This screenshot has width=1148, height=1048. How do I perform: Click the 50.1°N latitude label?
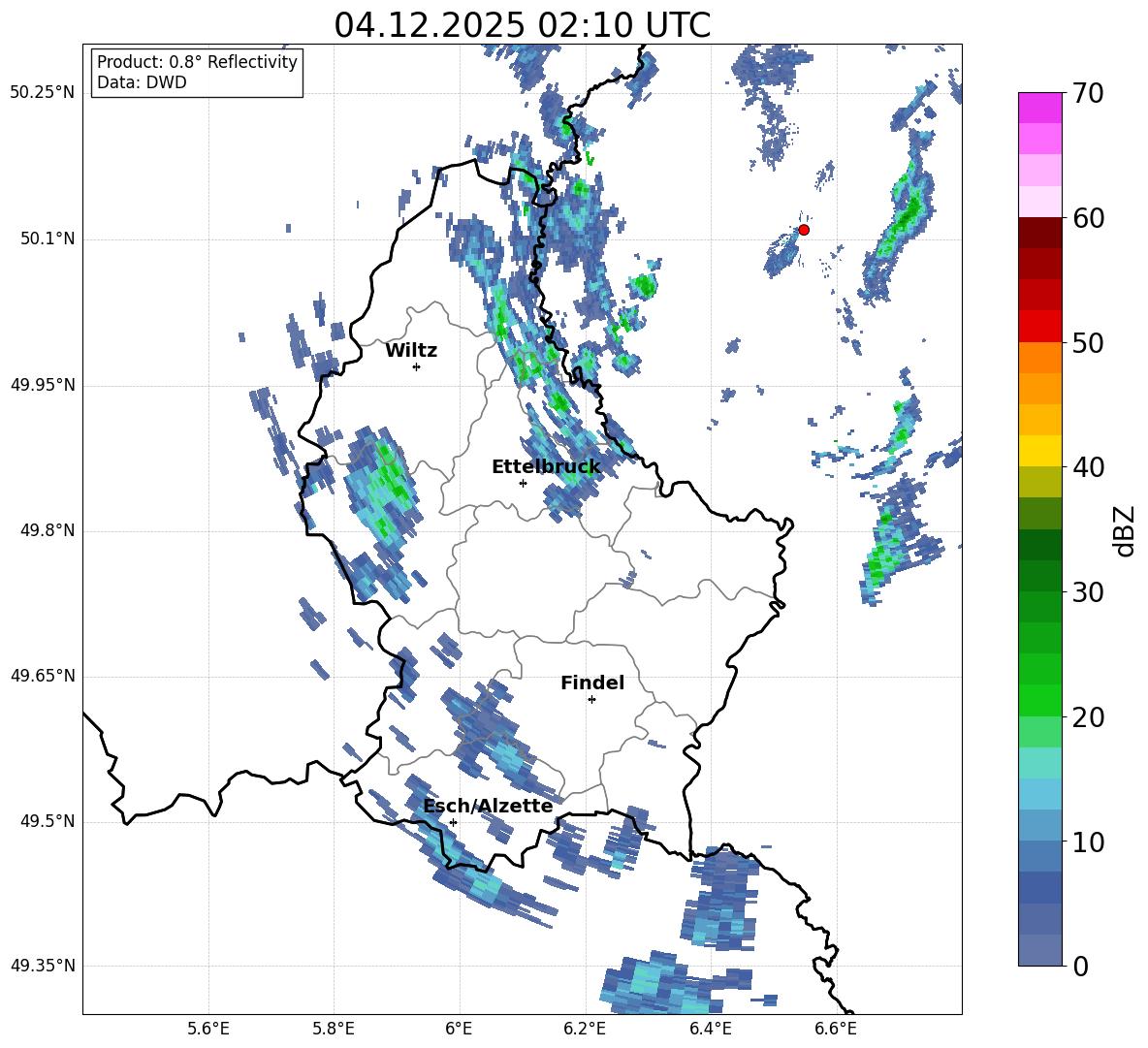(48, 239)
